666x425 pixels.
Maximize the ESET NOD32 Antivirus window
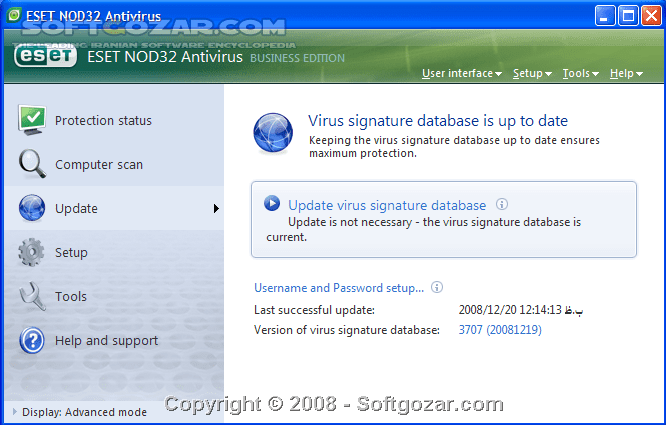point(628,16)
